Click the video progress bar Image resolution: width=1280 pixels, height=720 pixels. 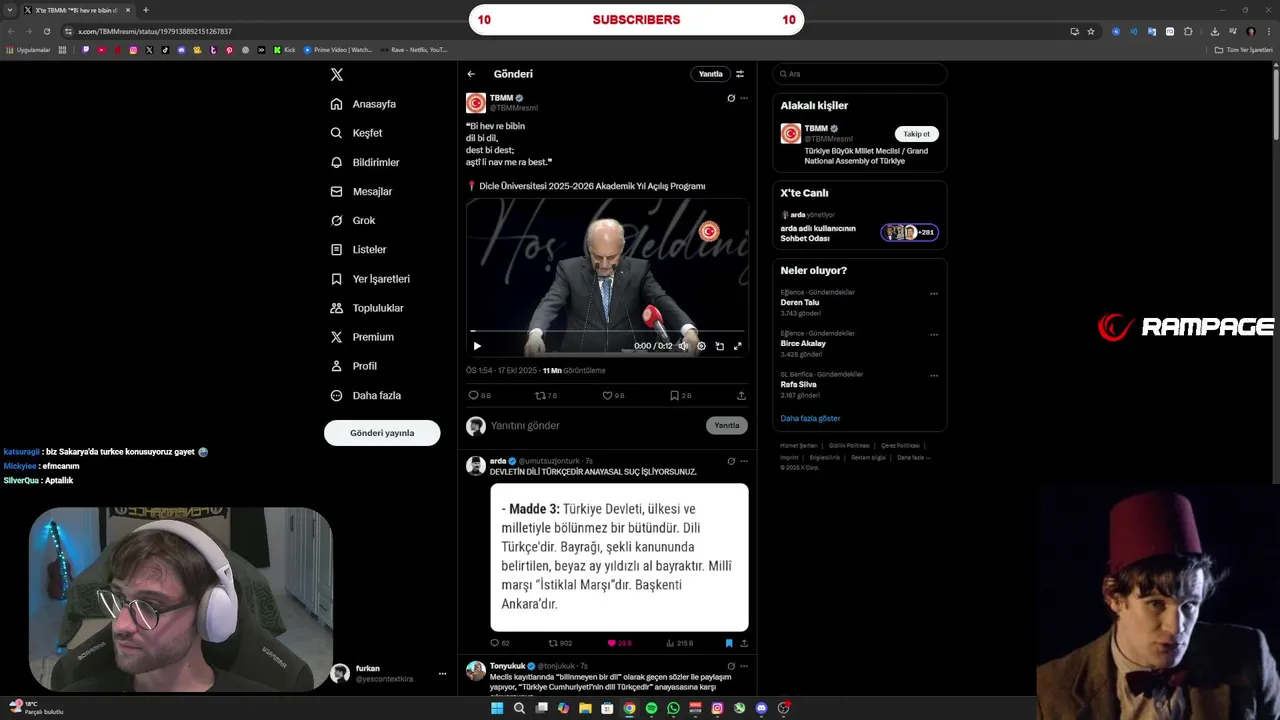click(607, 330)
